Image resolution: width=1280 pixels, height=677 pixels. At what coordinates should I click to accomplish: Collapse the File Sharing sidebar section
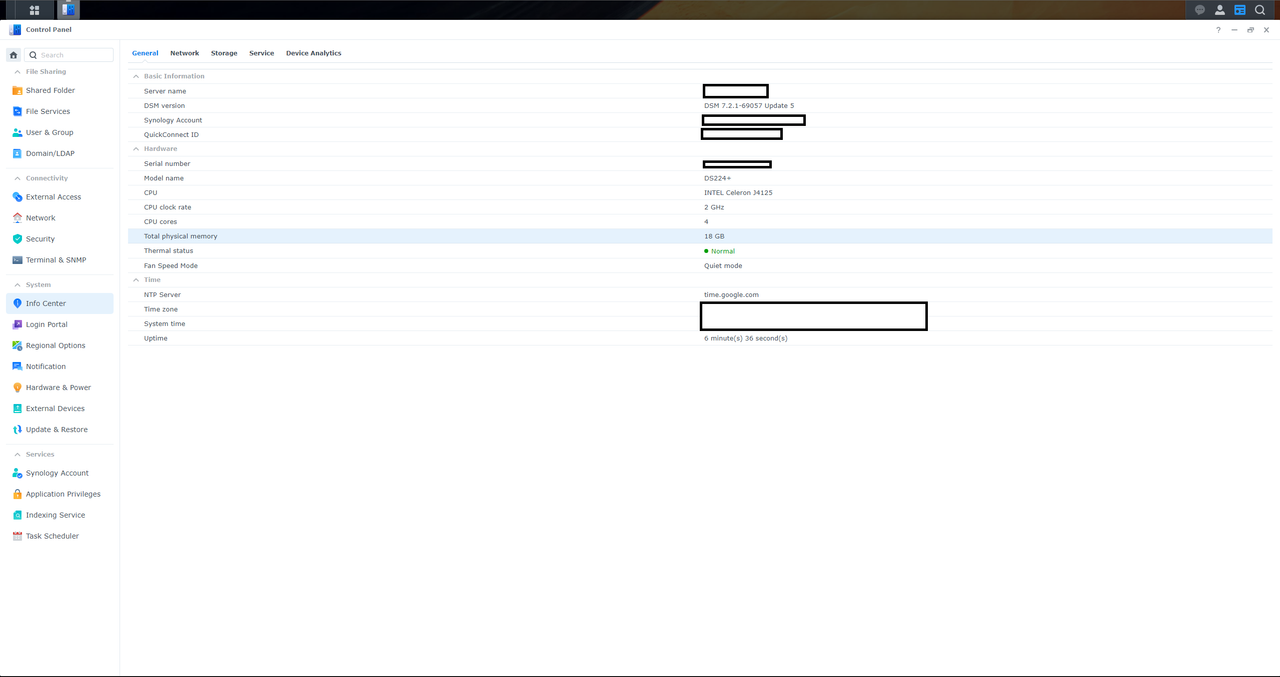click(17, 72)
